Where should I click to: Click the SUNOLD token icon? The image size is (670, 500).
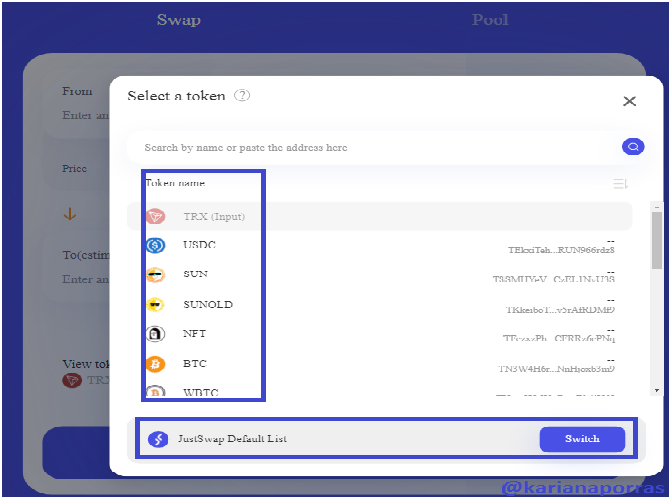pos(156,304)
